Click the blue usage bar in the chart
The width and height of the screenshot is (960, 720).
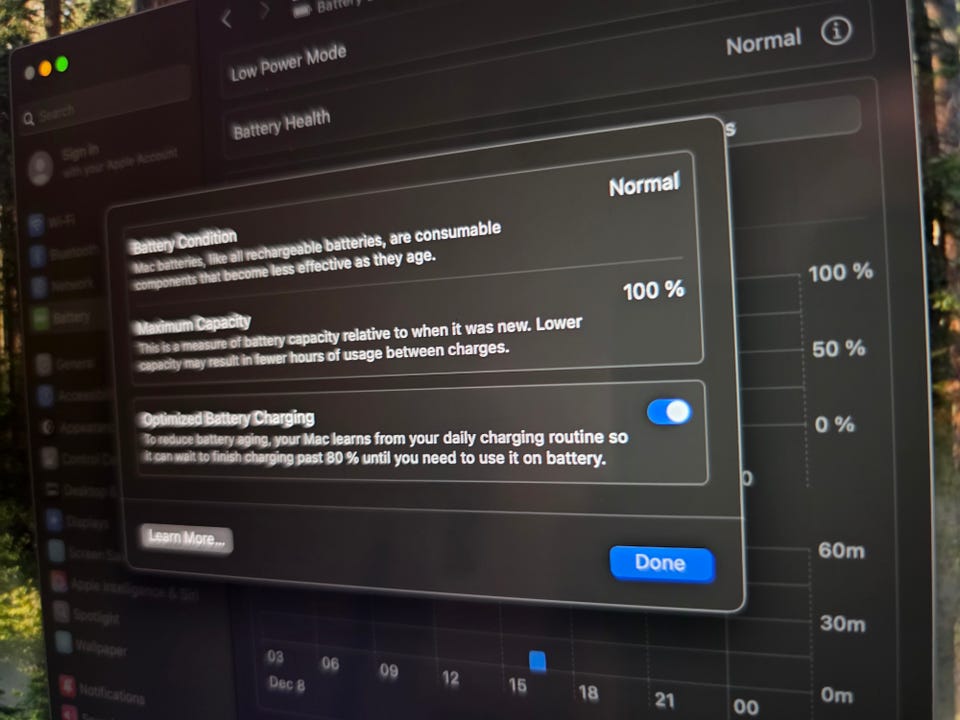pyautogui.click(x=537, y=661)
